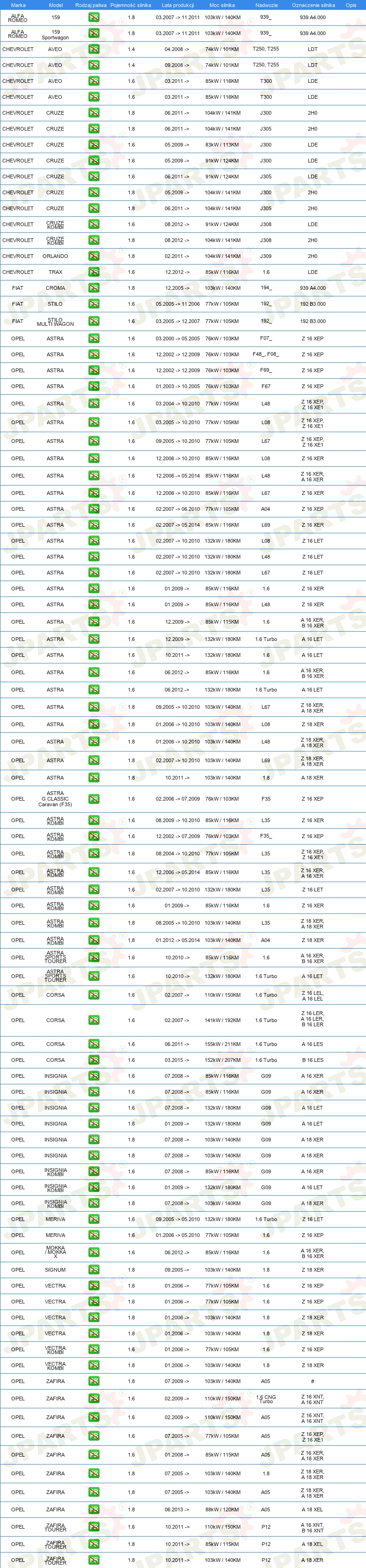Click fuel icon in Zafira row marked #
Screen dimensions: 366x1568
pyautogui.click(x=94, y=1381)
